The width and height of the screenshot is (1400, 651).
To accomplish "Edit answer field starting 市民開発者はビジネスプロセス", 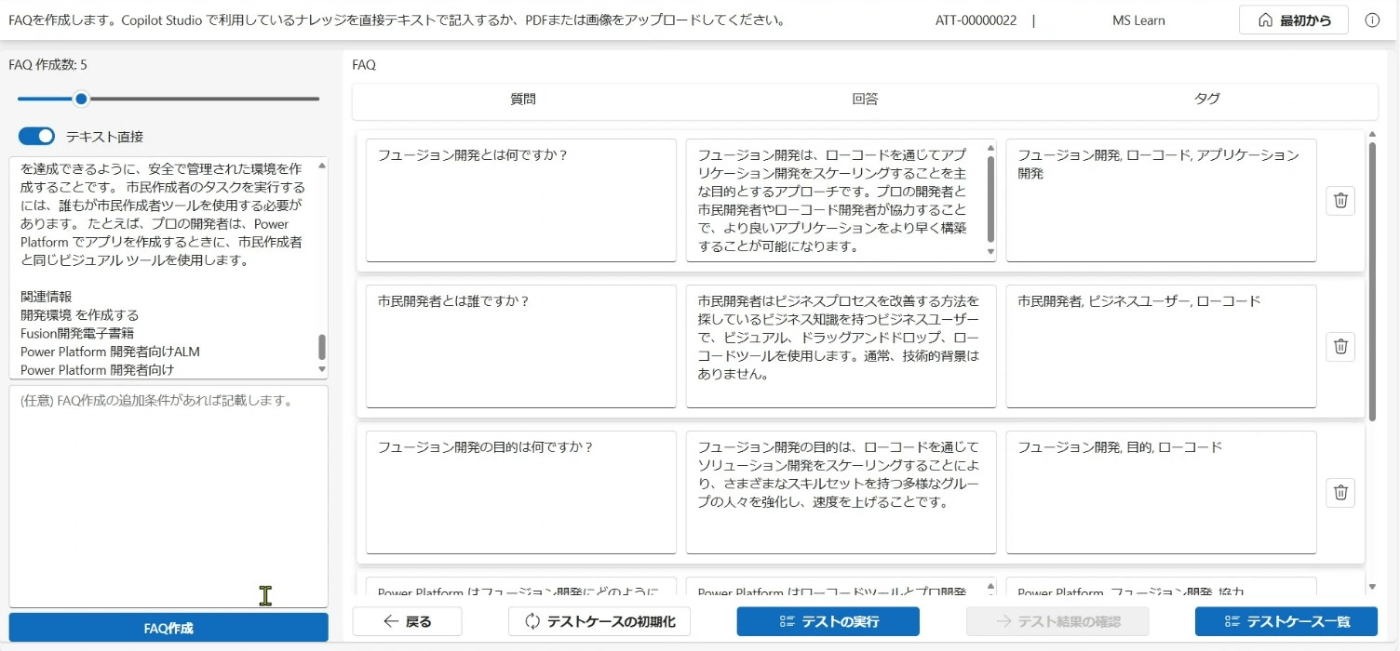I will pos(841,346).
